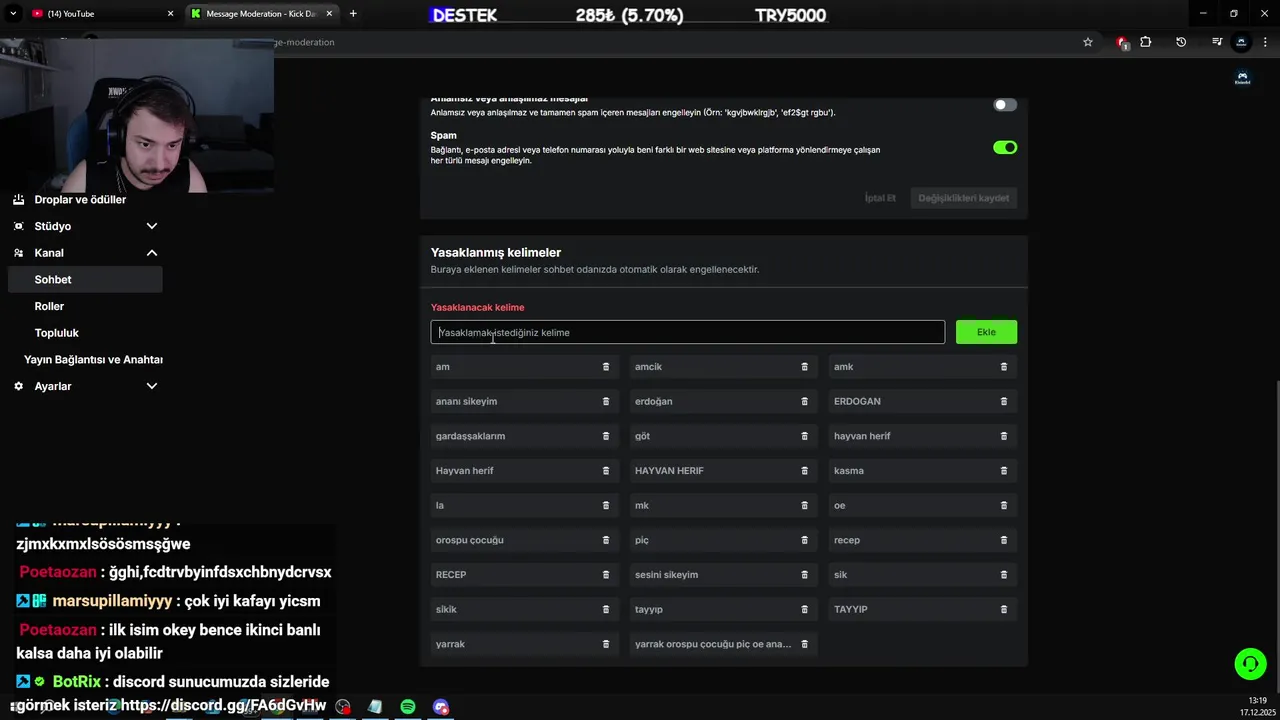Remove the "amcik" word via trash icon
This screenshot has height=720, width=1280.
coord(804,367)
